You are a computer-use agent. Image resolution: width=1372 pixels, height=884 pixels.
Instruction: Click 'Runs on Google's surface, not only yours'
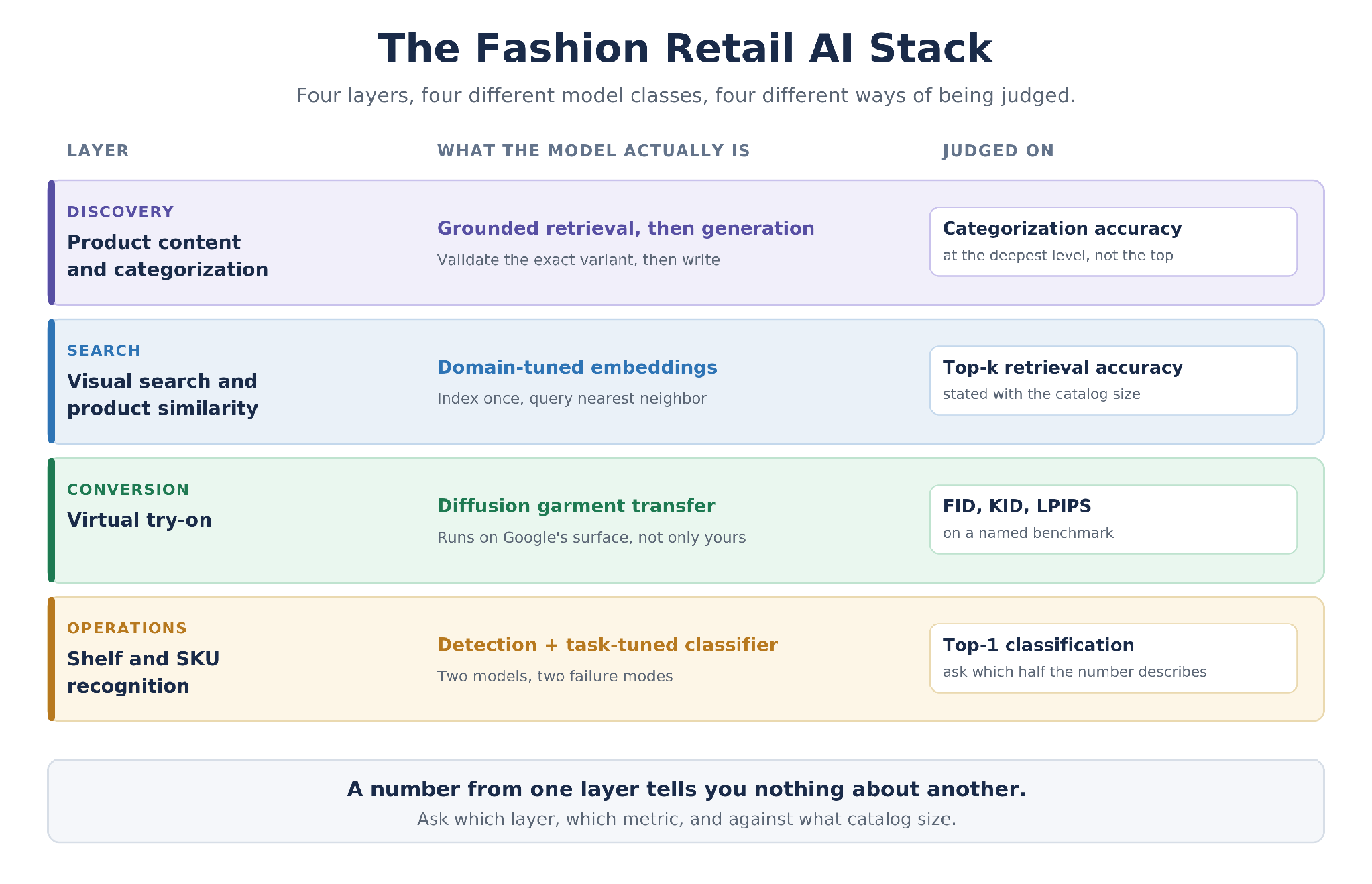(x=591, y=537)
